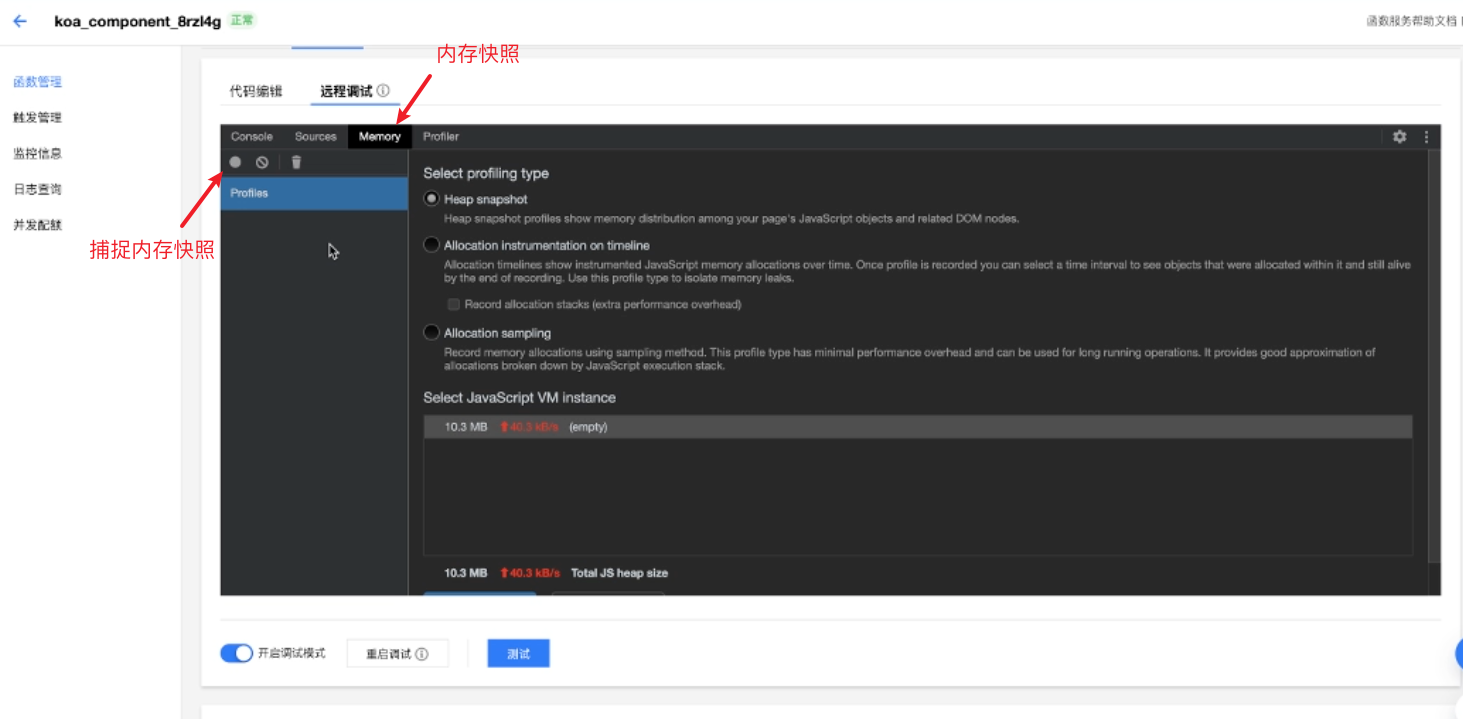
Task: Click the 正常 status badge
Action: (242, 20)
